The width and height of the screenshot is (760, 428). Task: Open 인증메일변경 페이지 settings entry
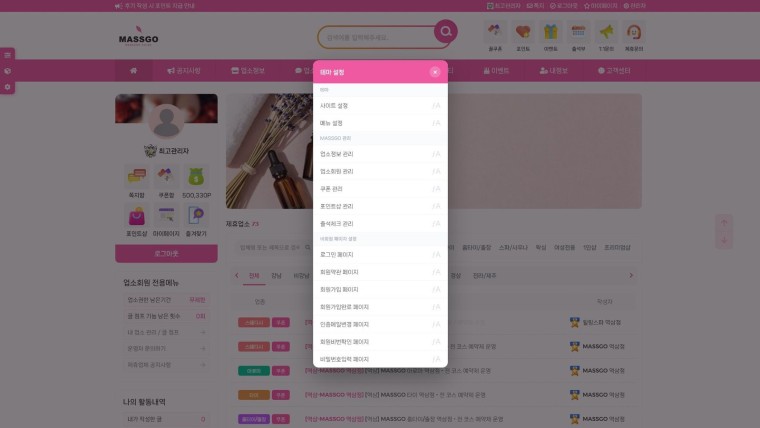tap(380, 325)
